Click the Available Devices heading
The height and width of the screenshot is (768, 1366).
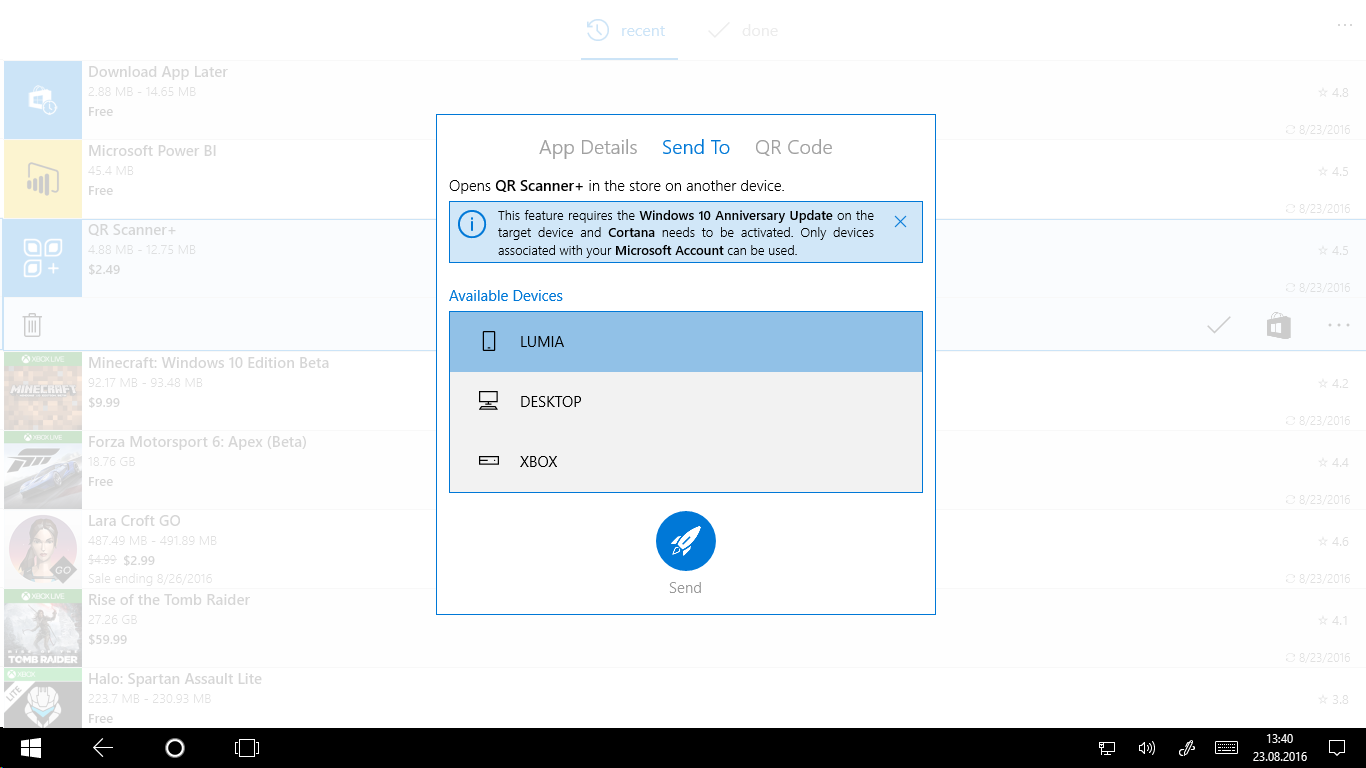506,296
